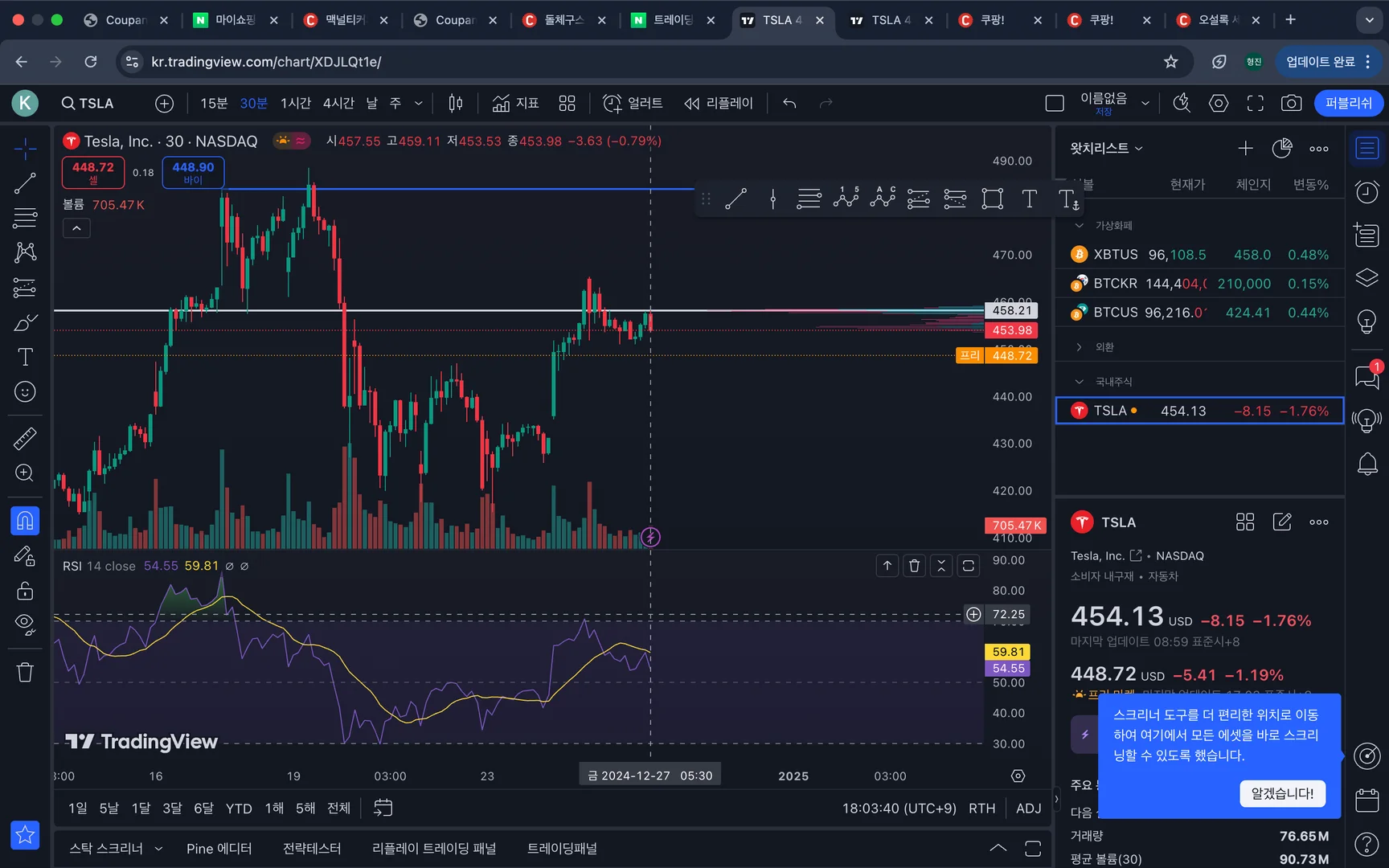1389x868 pixels.
Task: Switch to the 1시간 timeframe
Action: [295, 103]
